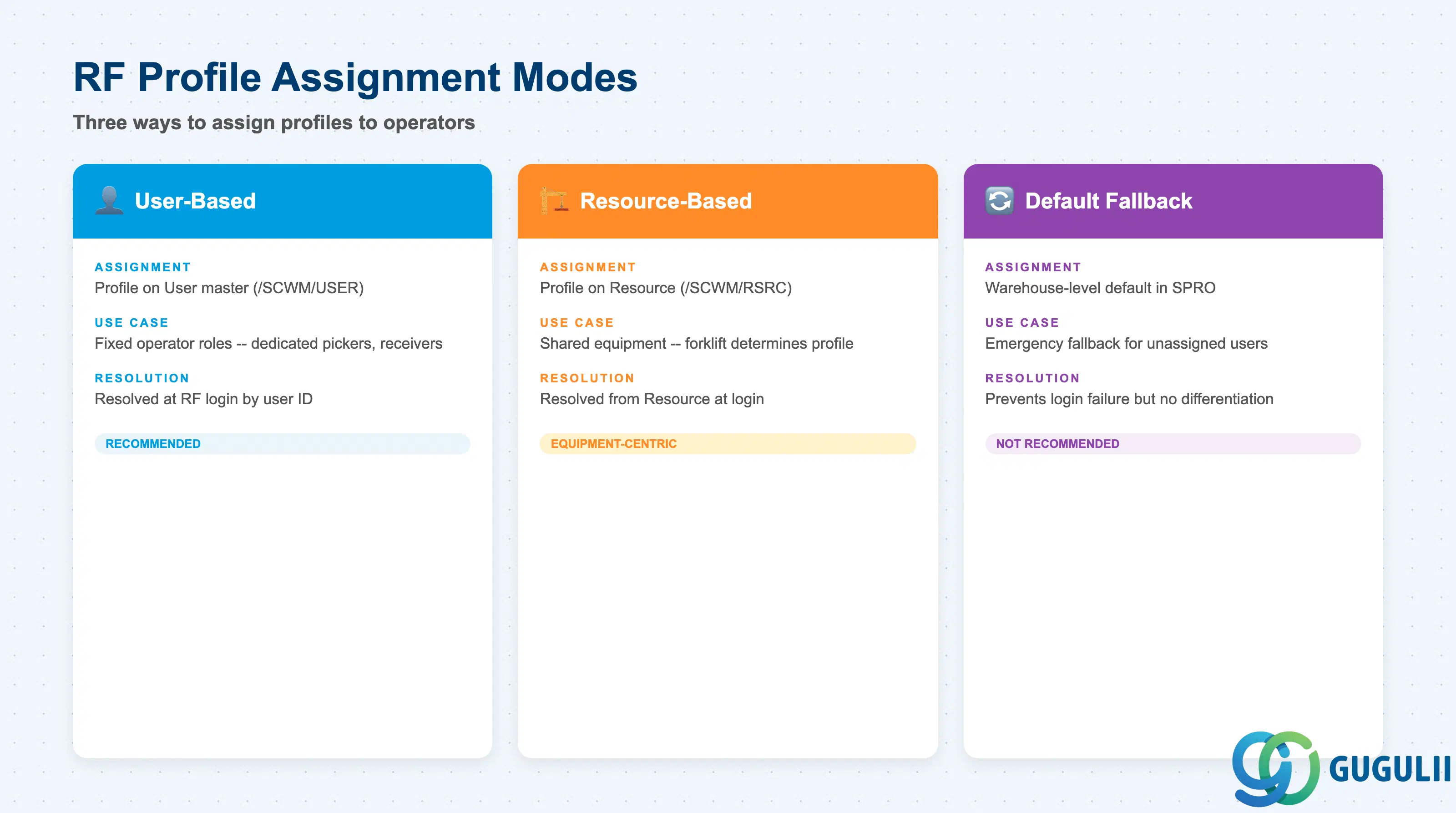Click the refresh arrows icon beside Default Fallback
1456x813 pixels.
coord(999,201)
